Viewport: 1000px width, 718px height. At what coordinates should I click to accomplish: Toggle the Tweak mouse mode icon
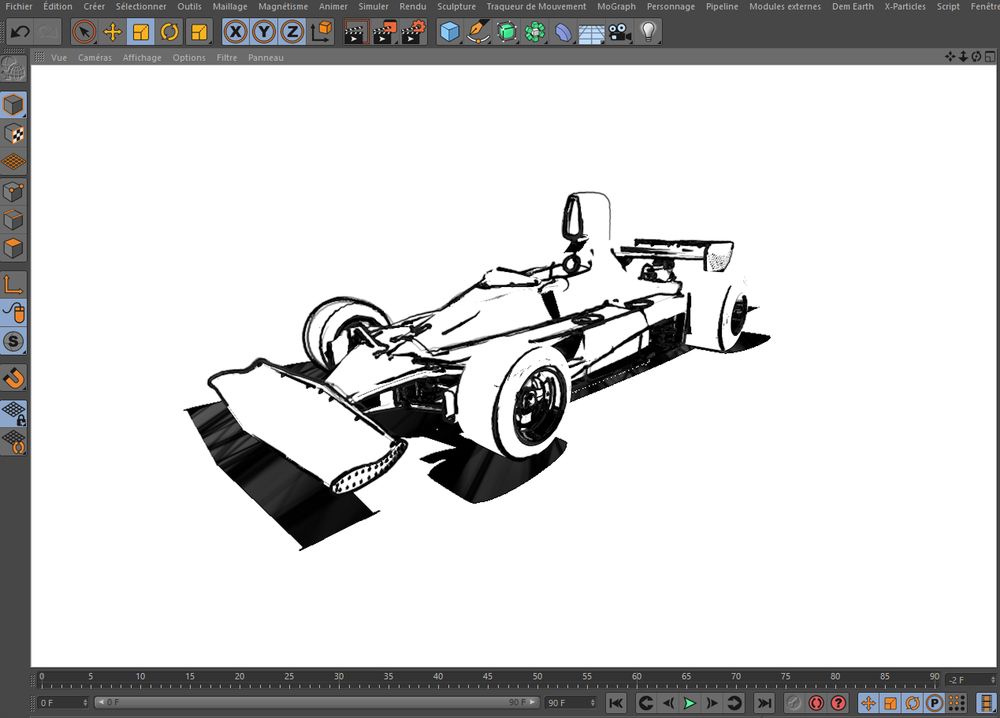click(x=13, y=313)
